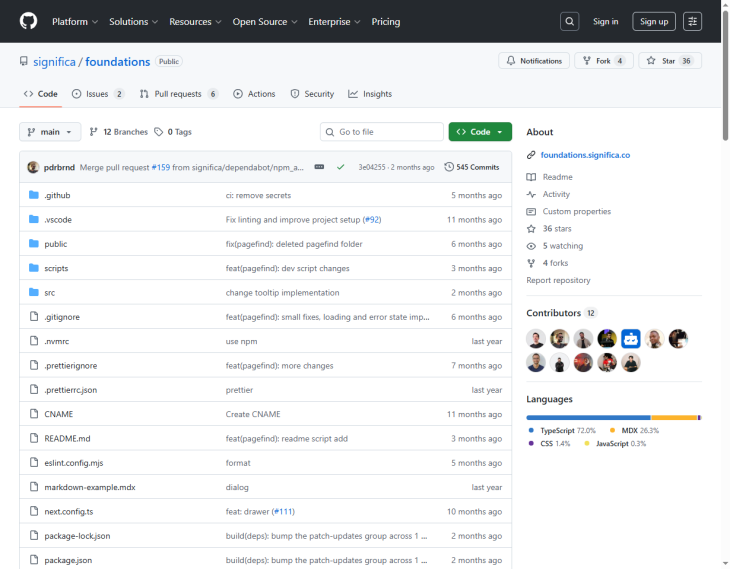
Task: Expand the Platform menu in header
Action: (x=75, y=21)
